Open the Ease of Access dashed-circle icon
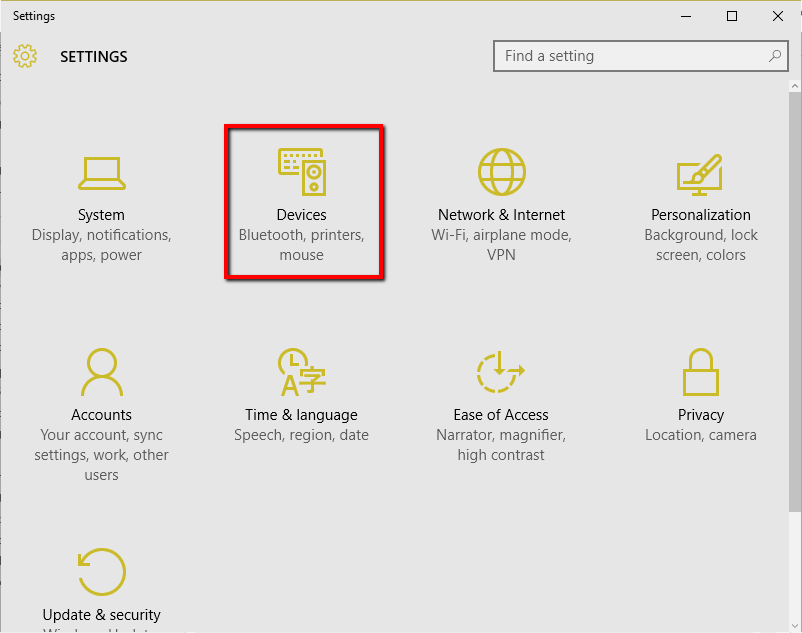802x633 pixels. (x=501, y=372)
